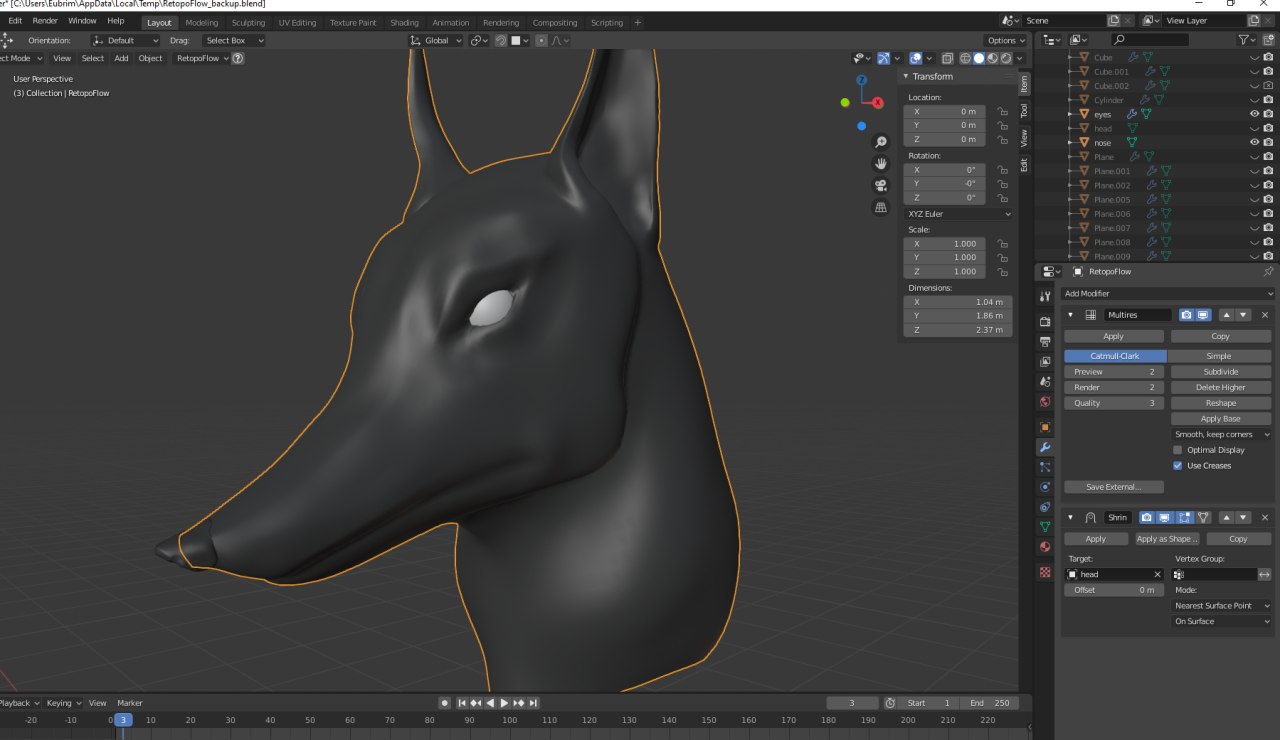Open the Render menu
Screen dimensions: 1280x740
[45, 20]
